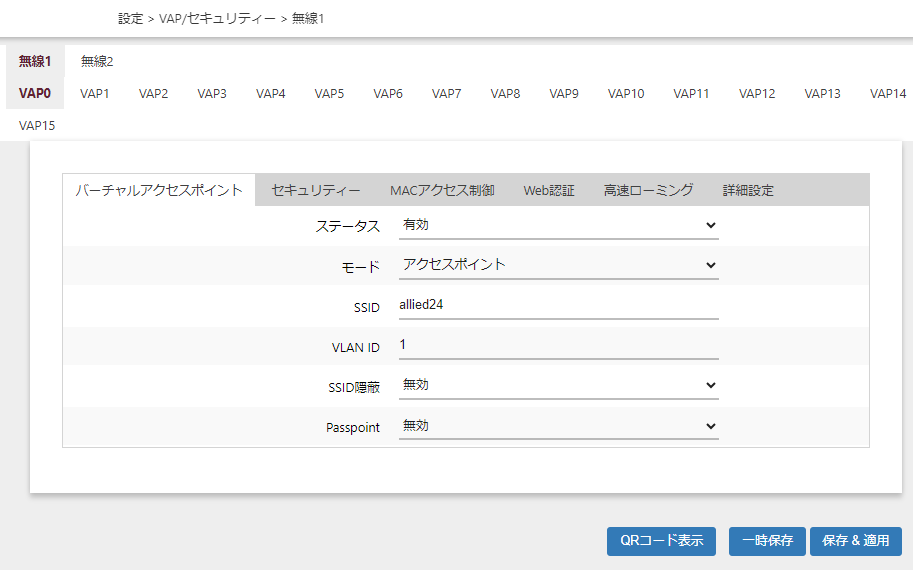Expand the モード dropdown
Viewport: 913px width, 570px height.
point(558,265)
